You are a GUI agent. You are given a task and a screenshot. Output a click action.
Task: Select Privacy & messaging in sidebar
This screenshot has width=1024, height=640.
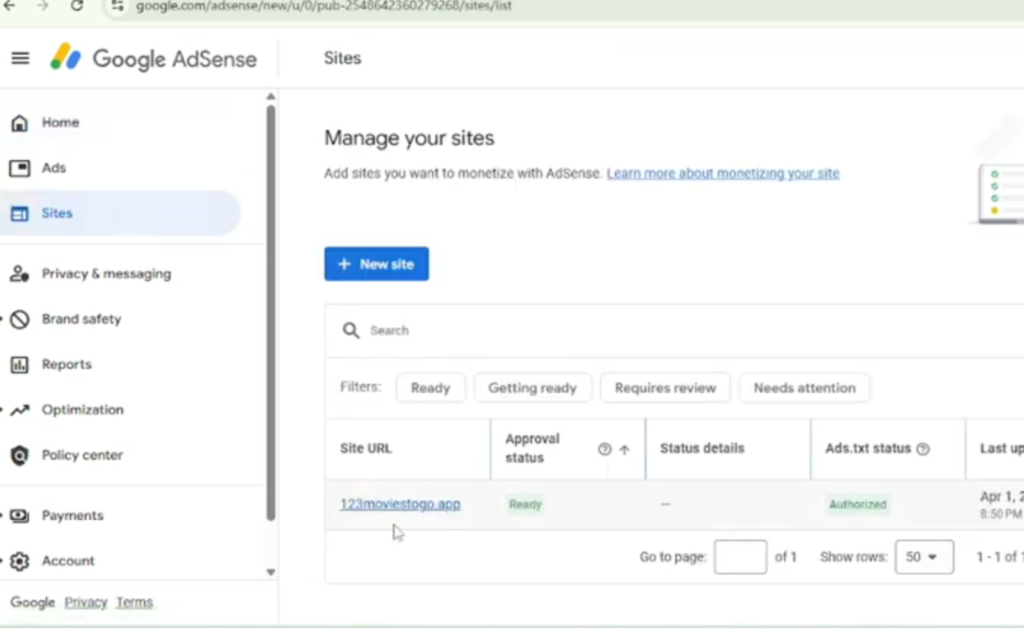pyautogui.click(x=106, y=274)
